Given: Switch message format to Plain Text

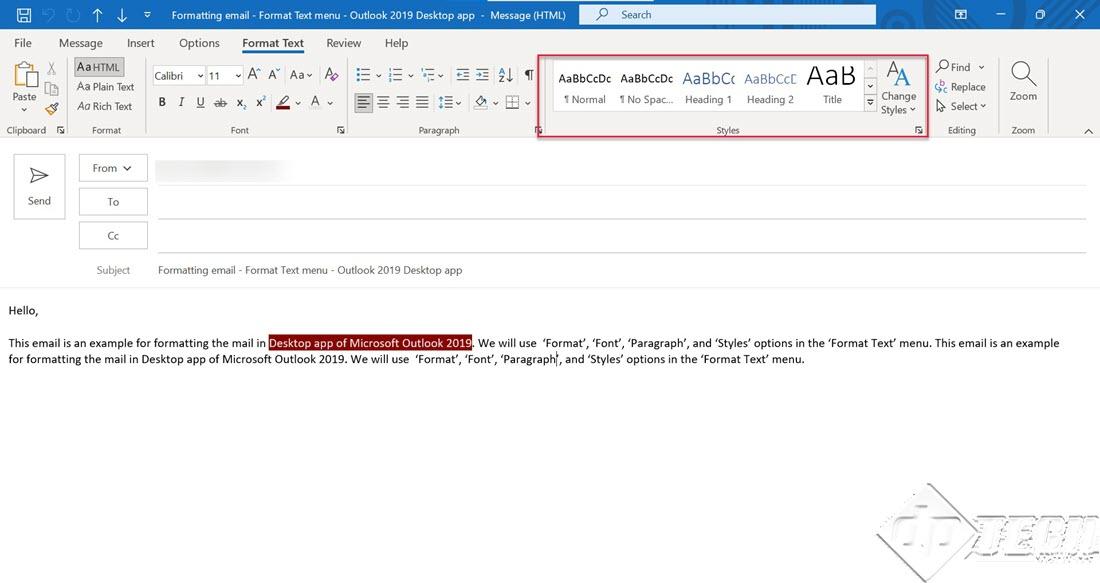Looking at the screenshot, I should 105,87.
